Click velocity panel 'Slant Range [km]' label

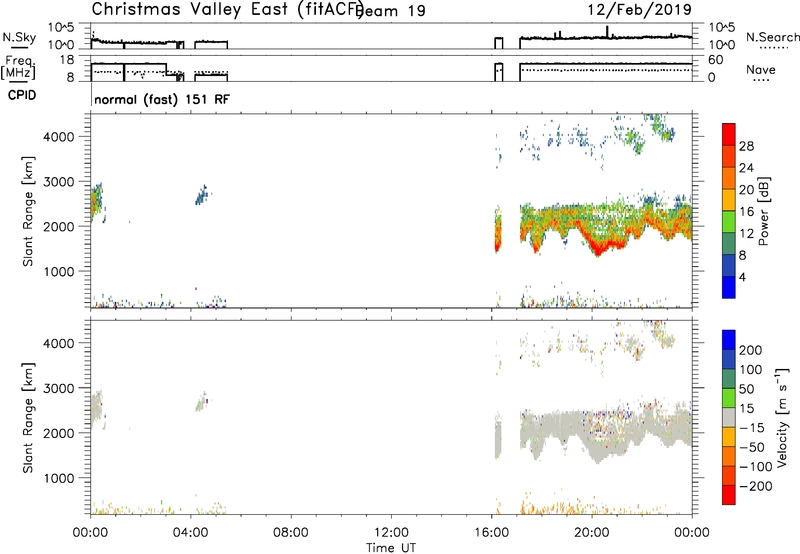point(28,417)
